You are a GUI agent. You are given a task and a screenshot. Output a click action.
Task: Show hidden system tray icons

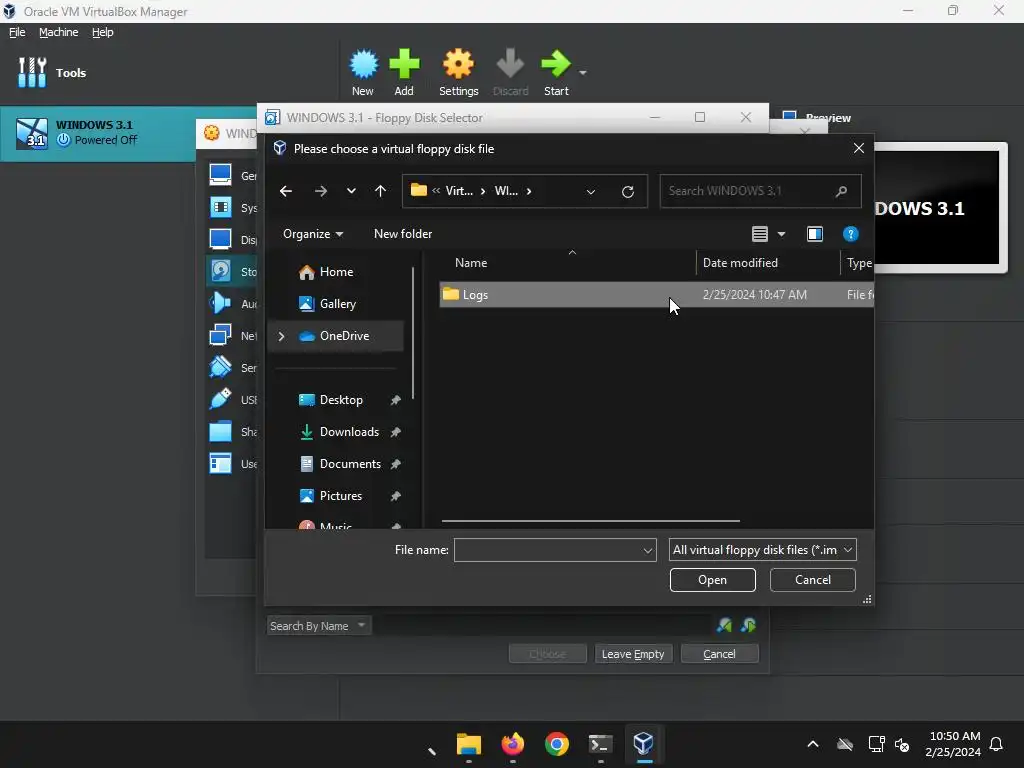click(813, 744)
